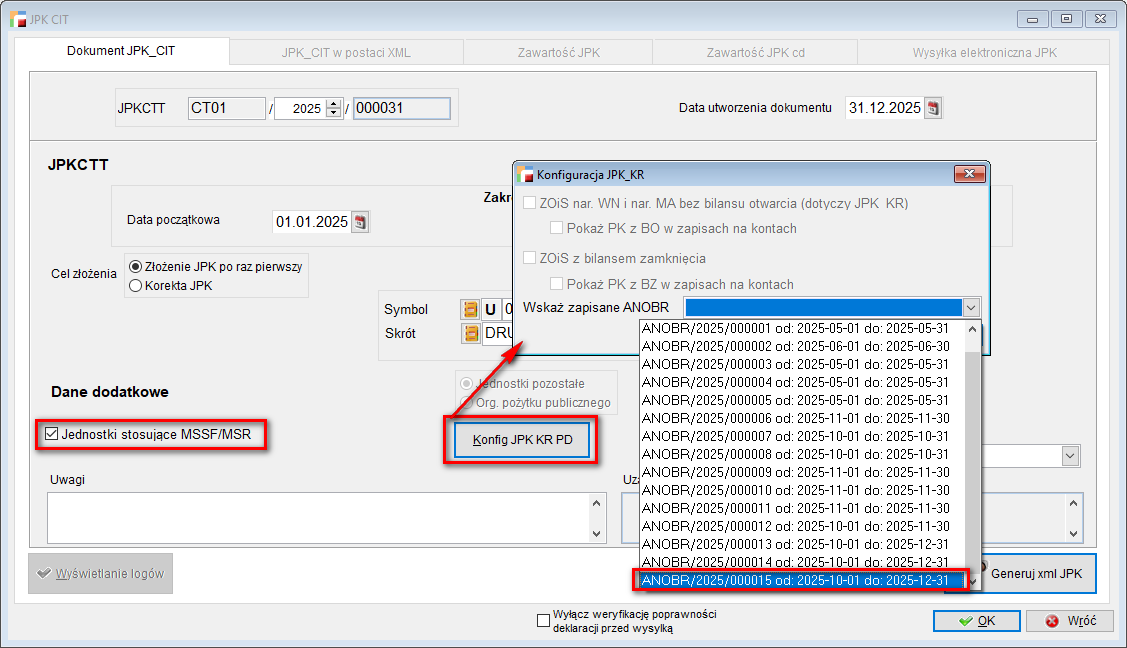Viewport: 1127px width, 648px height.
Task: Click the red cancel icon on Wróć
Action: tap(1052, 621)
